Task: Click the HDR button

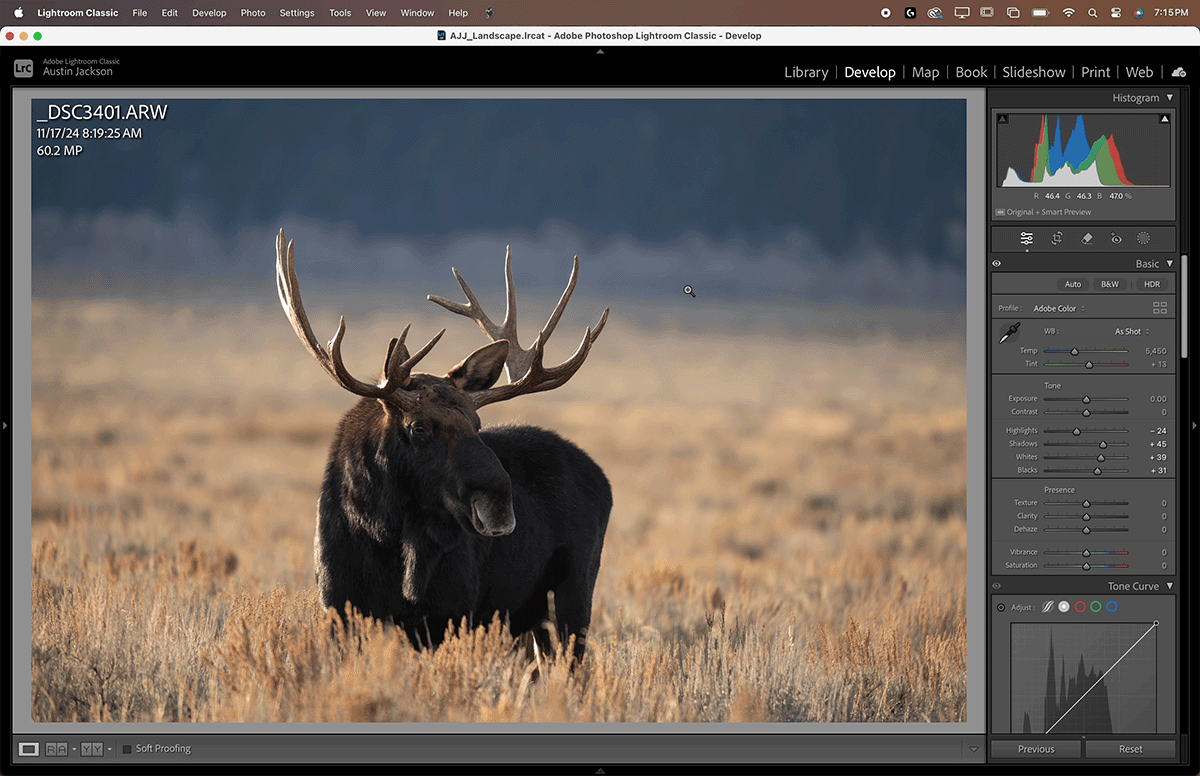Action: [x=1151, y=284]
